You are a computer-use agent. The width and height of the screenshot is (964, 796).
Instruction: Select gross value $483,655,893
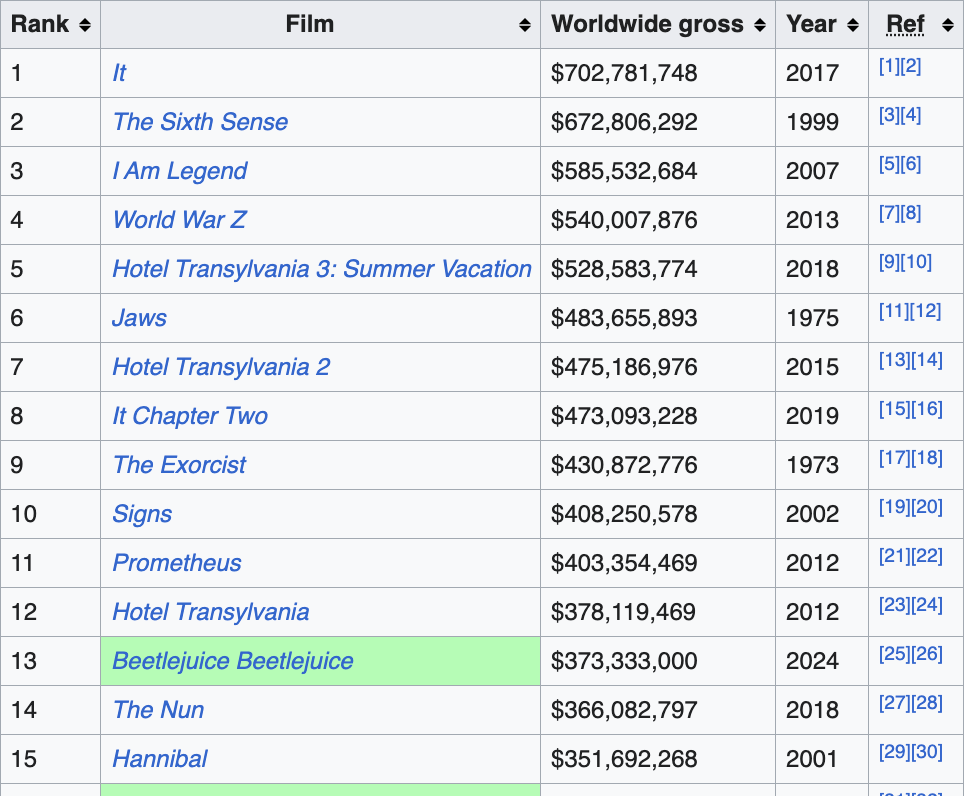pos(624,318)
